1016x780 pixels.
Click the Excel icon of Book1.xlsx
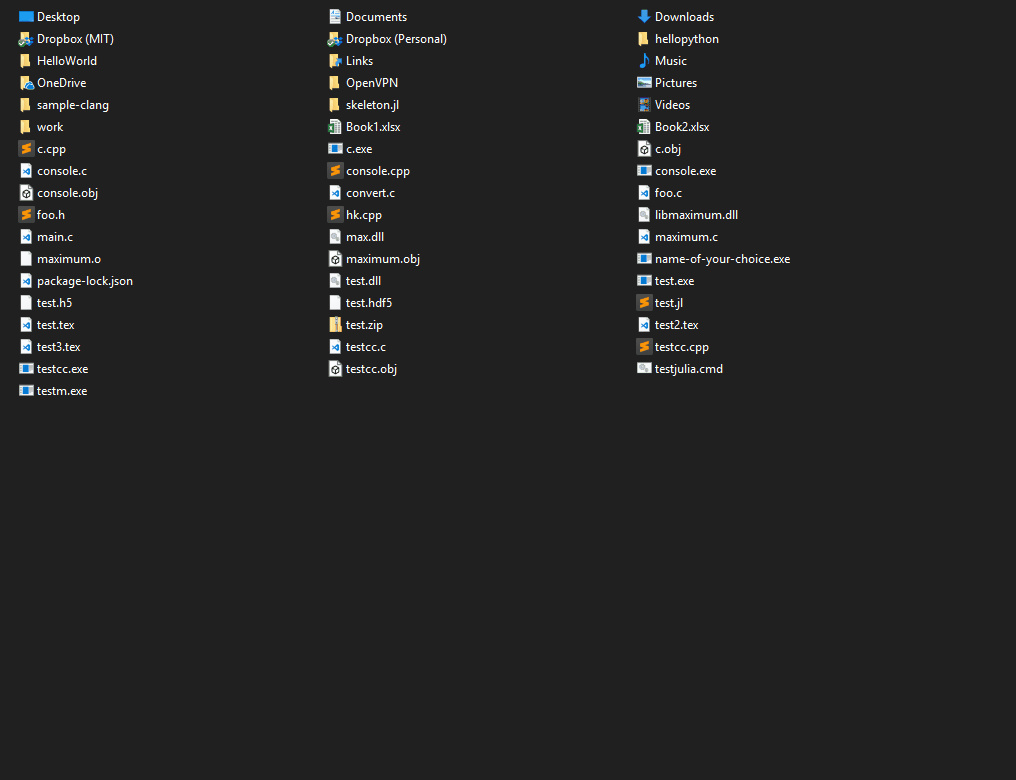[335, 127]
